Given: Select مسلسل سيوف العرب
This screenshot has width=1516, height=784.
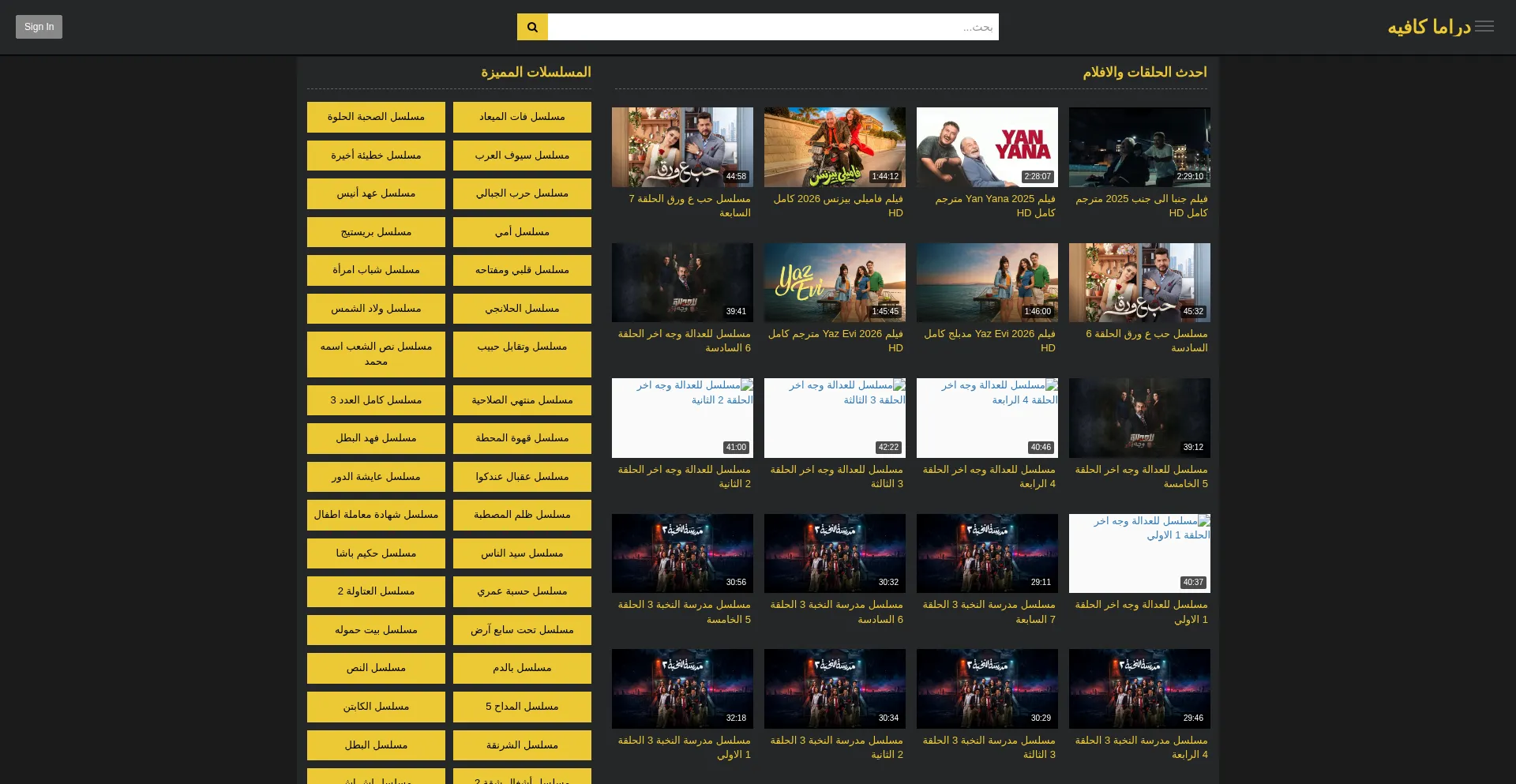Looking at the screenshot, I should 522,156.
